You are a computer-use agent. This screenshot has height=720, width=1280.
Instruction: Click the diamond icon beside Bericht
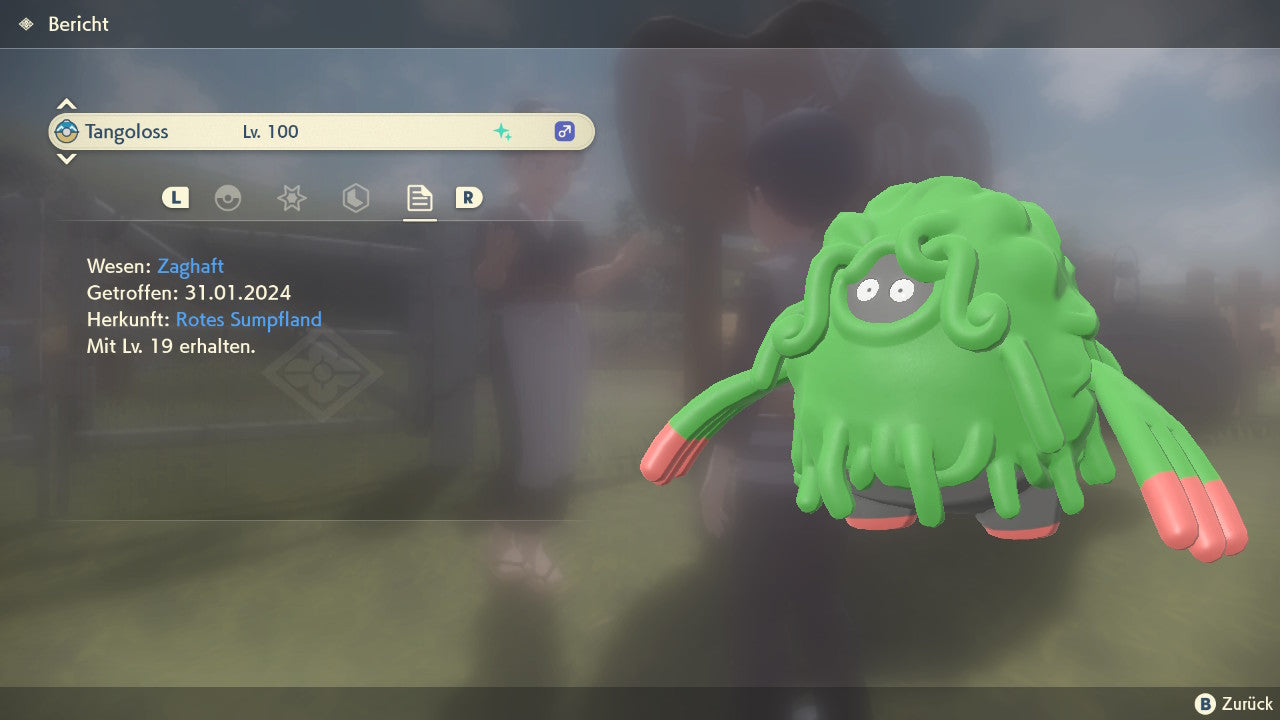(x=26, y=24)
